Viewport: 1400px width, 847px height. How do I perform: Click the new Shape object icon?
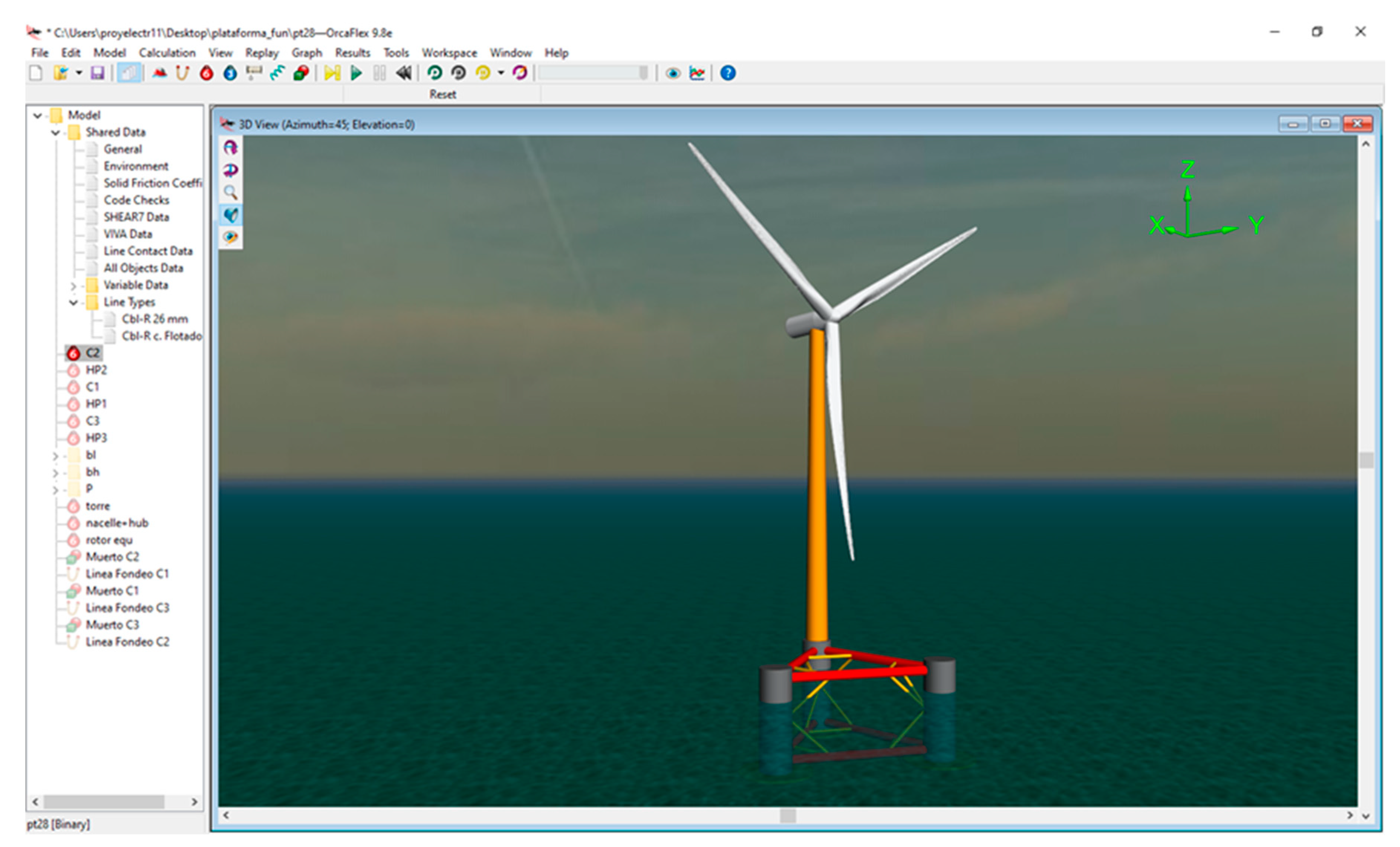[x=301, y=73]
